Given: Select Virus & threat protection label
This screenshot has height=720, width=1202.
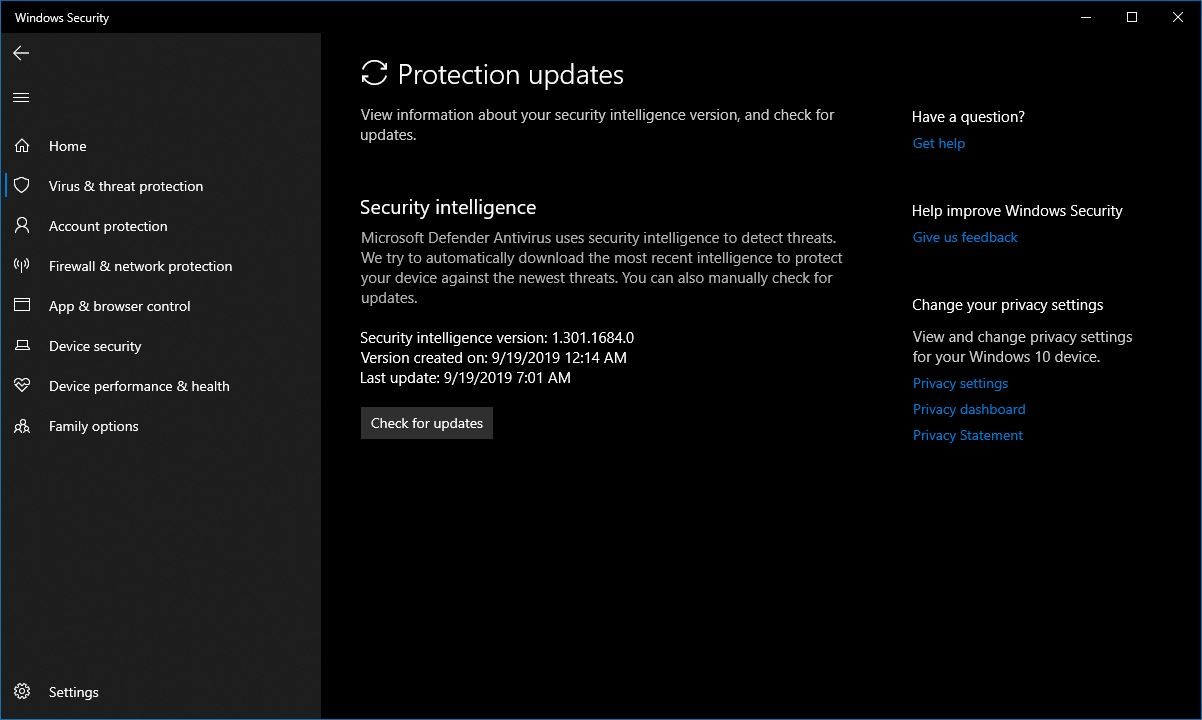Looking at the screenshot, I should coord(126,186).
